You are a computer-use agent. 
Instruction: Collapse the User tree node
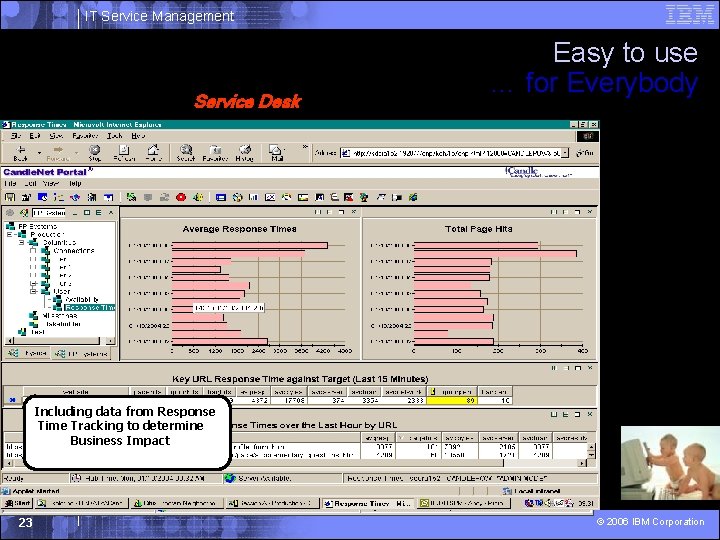(33, 292)
